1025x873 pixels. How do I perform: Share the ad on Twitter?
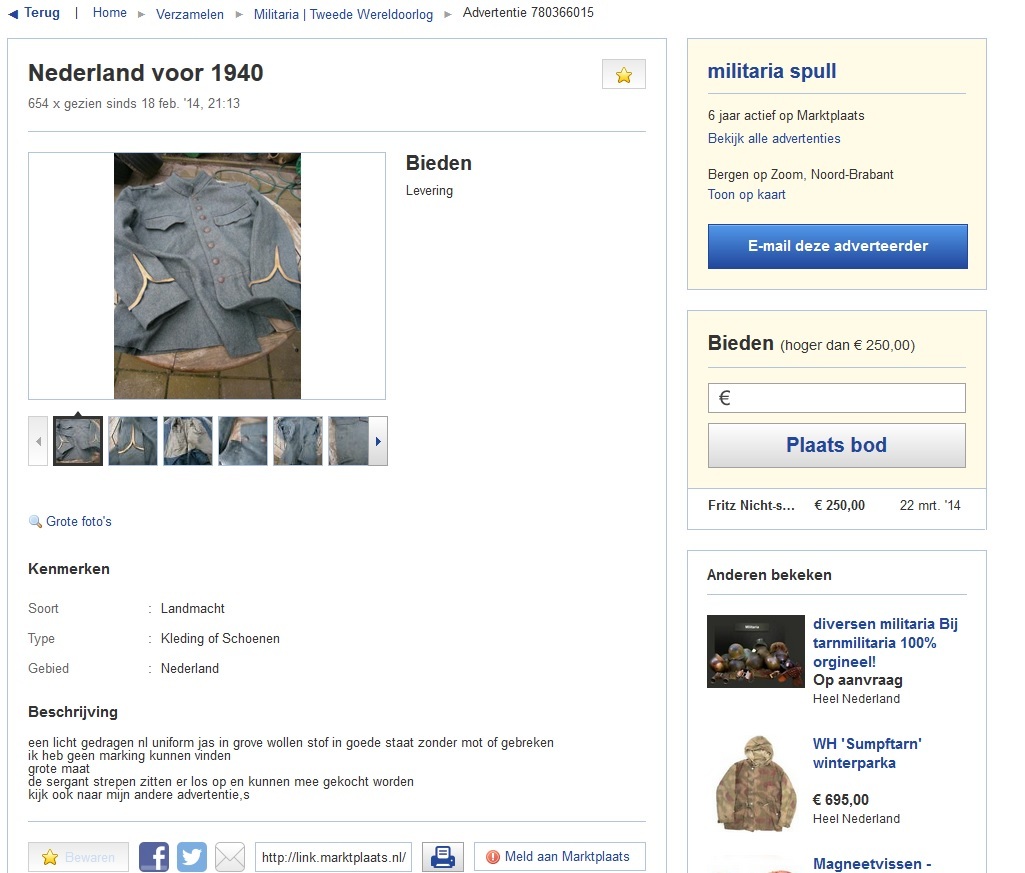click(x=192, y=857)
